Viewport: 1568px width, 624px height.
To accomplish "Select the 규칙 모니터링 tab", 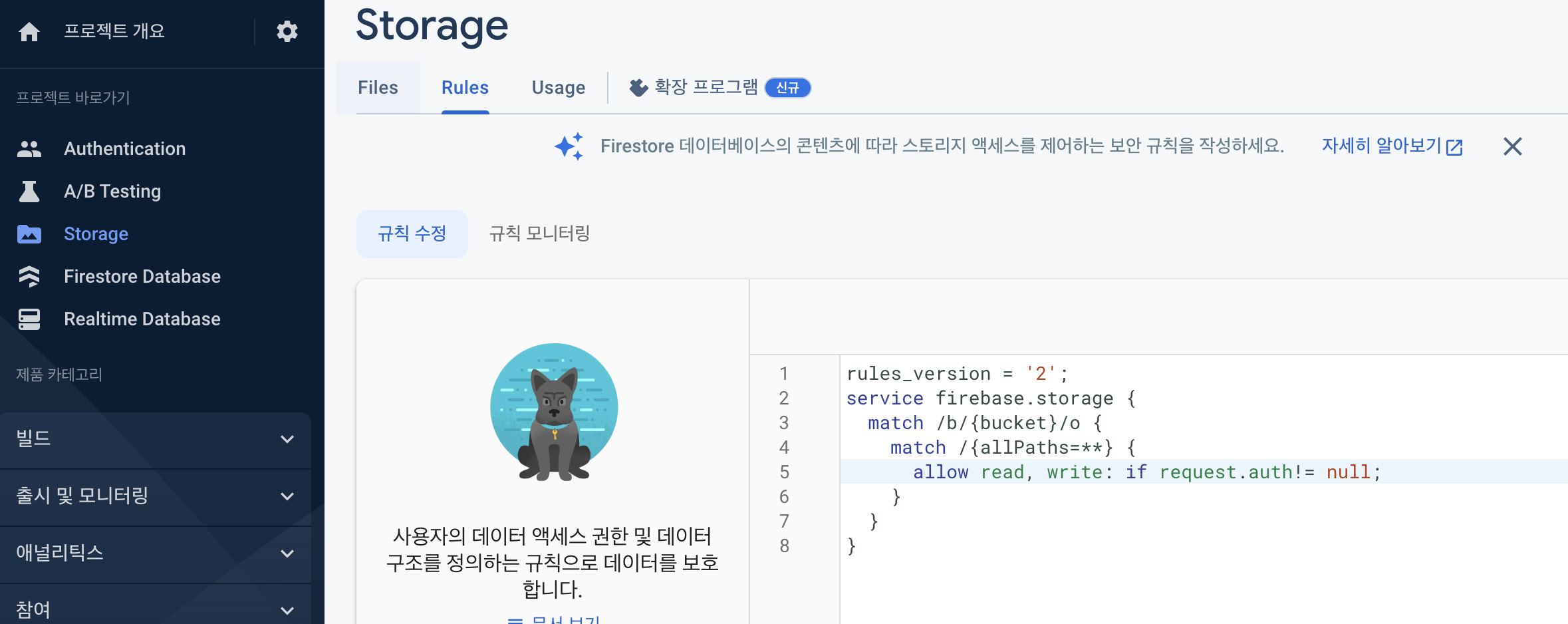I will pos(540,234).
